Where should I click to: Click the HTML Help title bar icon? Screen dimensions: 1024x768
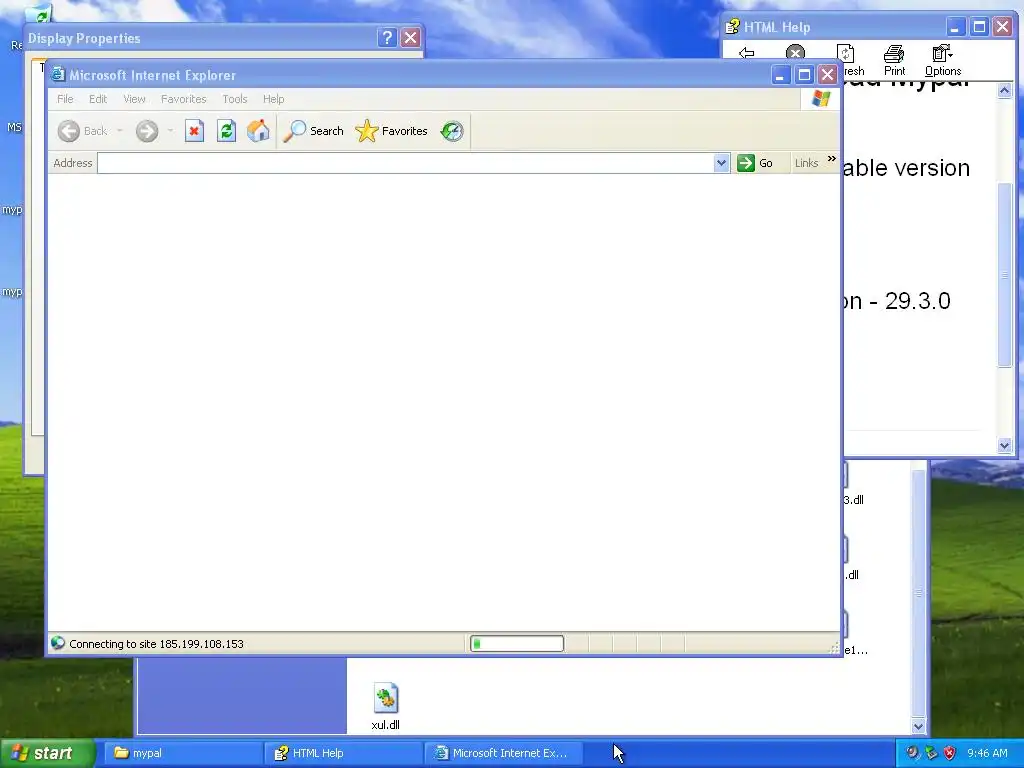tap(733, 27)
